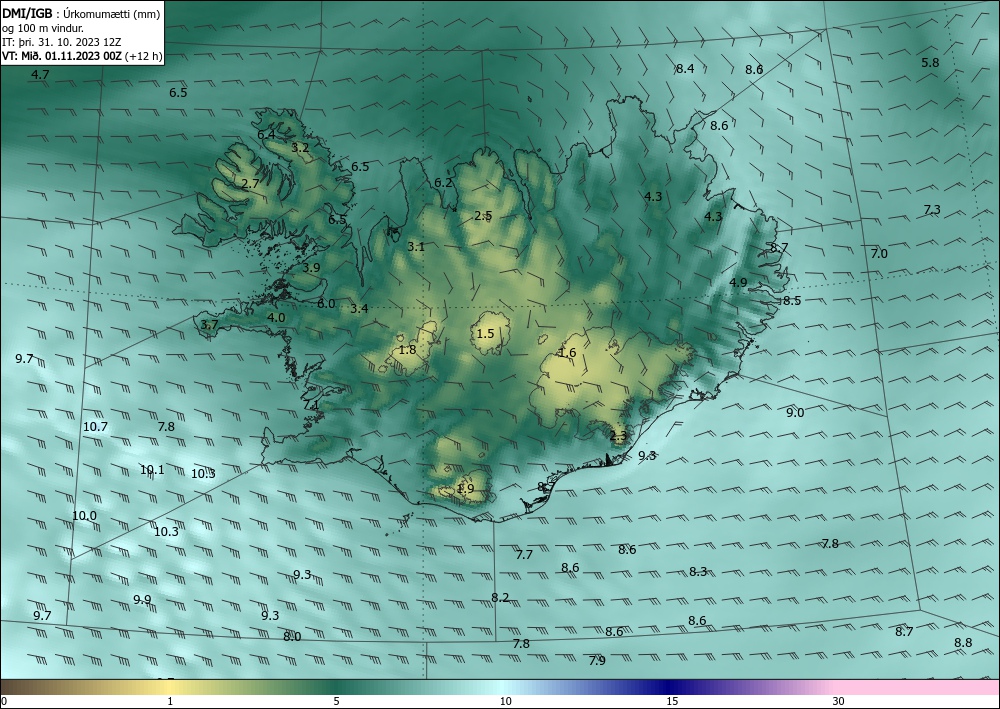Click the glacier value '1.5'

(x=485, y=333)
